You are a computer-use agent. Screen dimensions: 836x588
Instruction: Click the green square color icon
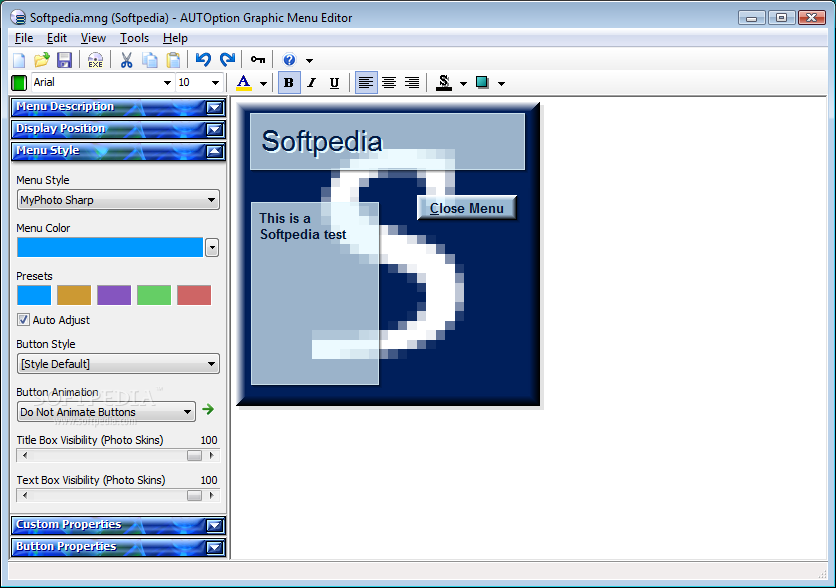point(19,83)
